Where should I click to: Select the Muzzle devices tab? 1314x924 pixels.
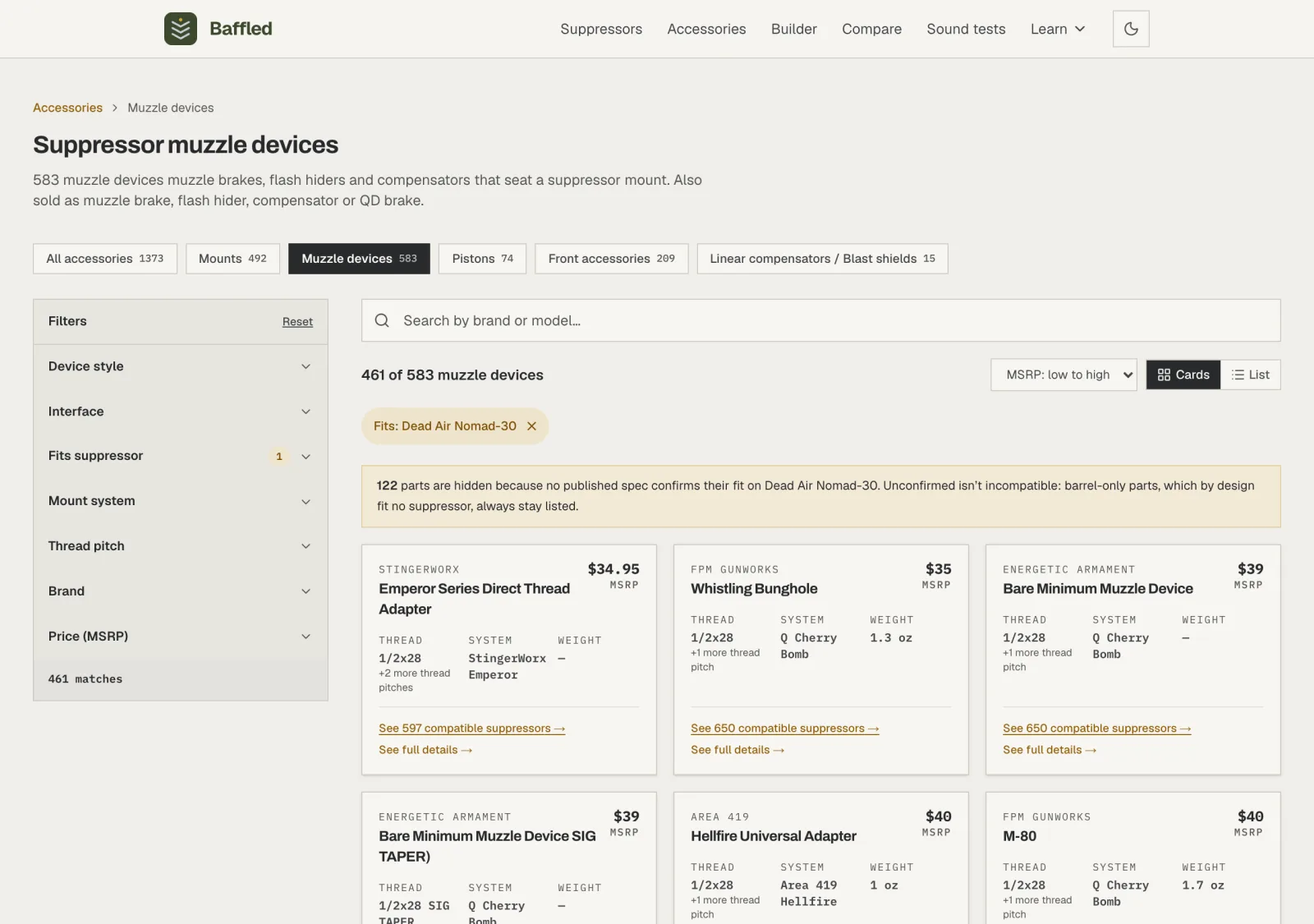point(359,259)
